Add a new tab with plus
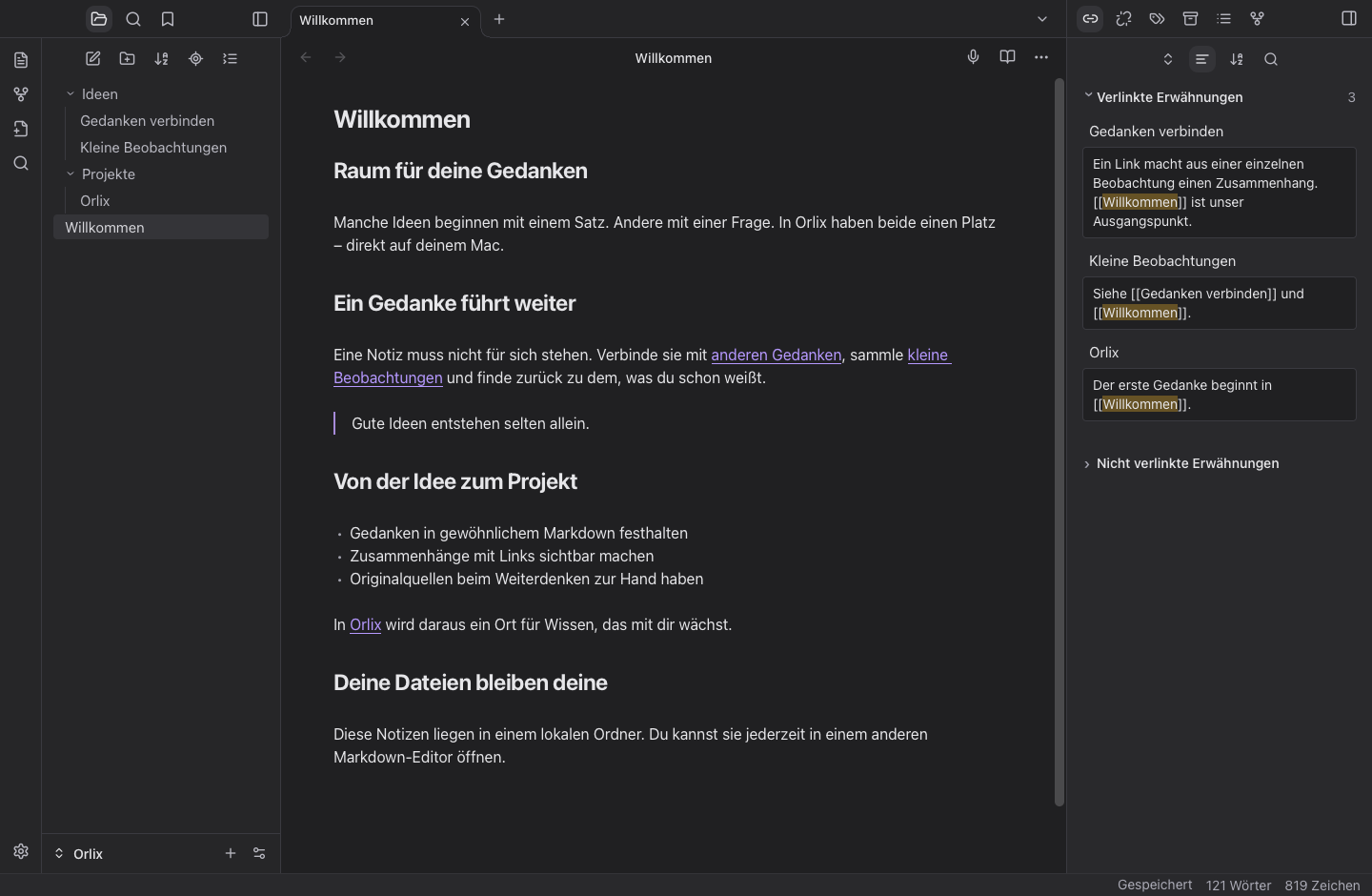The width and height of the screenshot is (1372, 896). click(x=499, y=19)
